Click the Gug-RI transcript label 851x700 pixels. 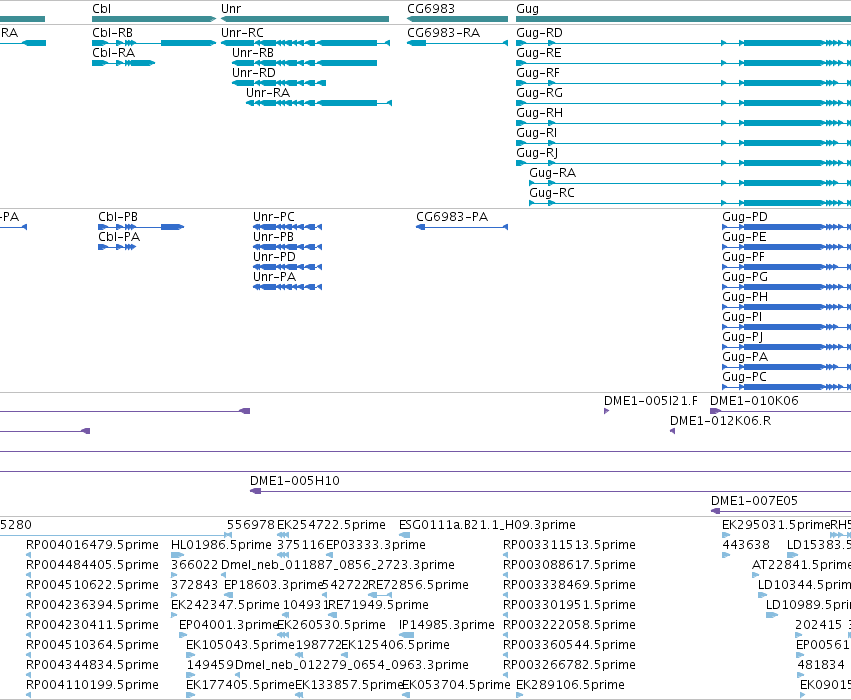click(x=537, y=133)
